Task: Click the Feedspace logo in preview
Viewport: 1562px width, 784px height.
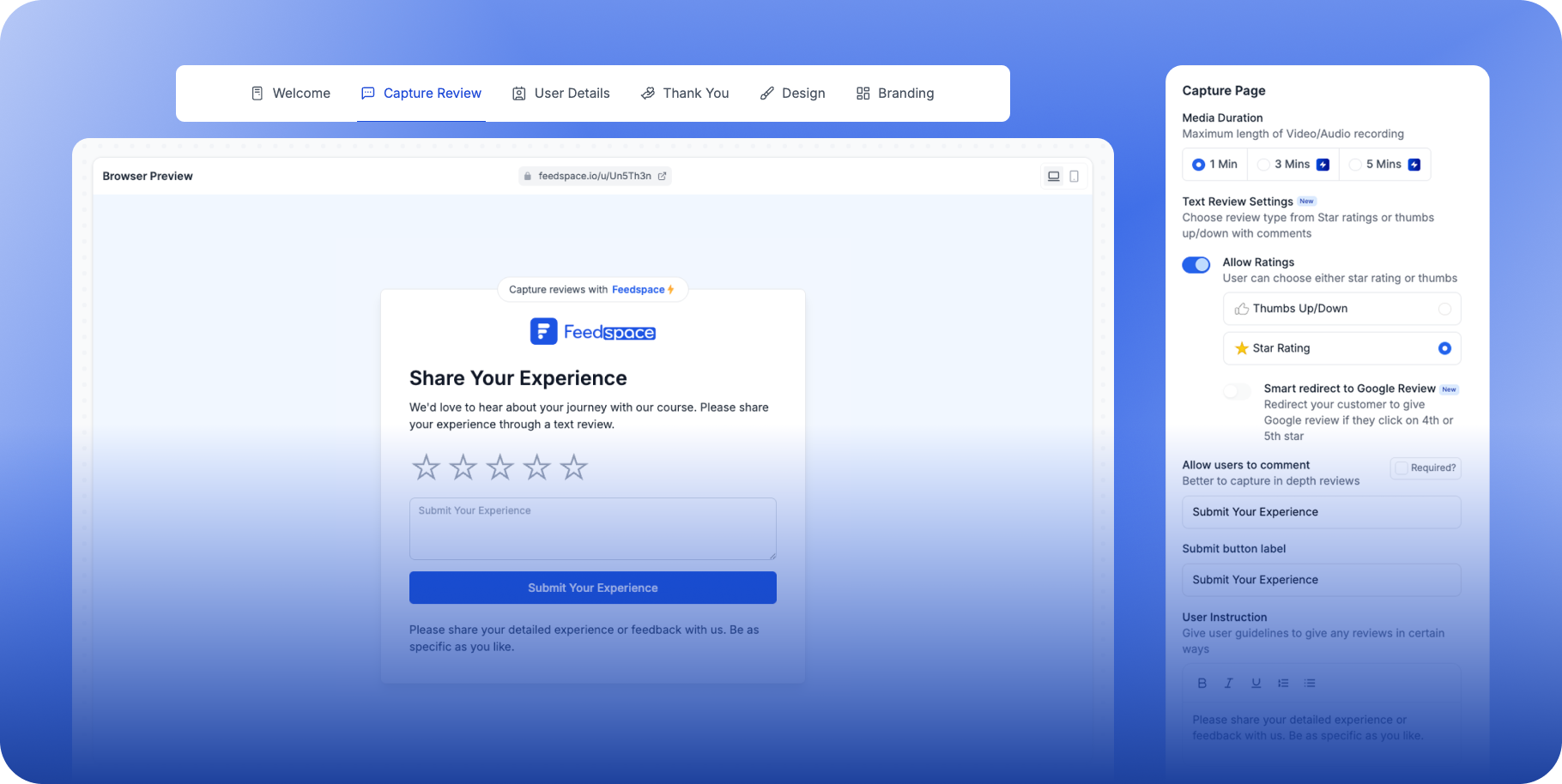Action: pos(593,332)
